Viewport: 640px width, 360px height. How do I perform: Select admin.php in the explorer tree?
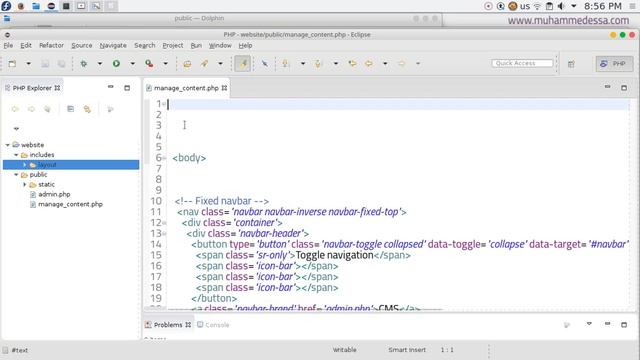(54, 194)
